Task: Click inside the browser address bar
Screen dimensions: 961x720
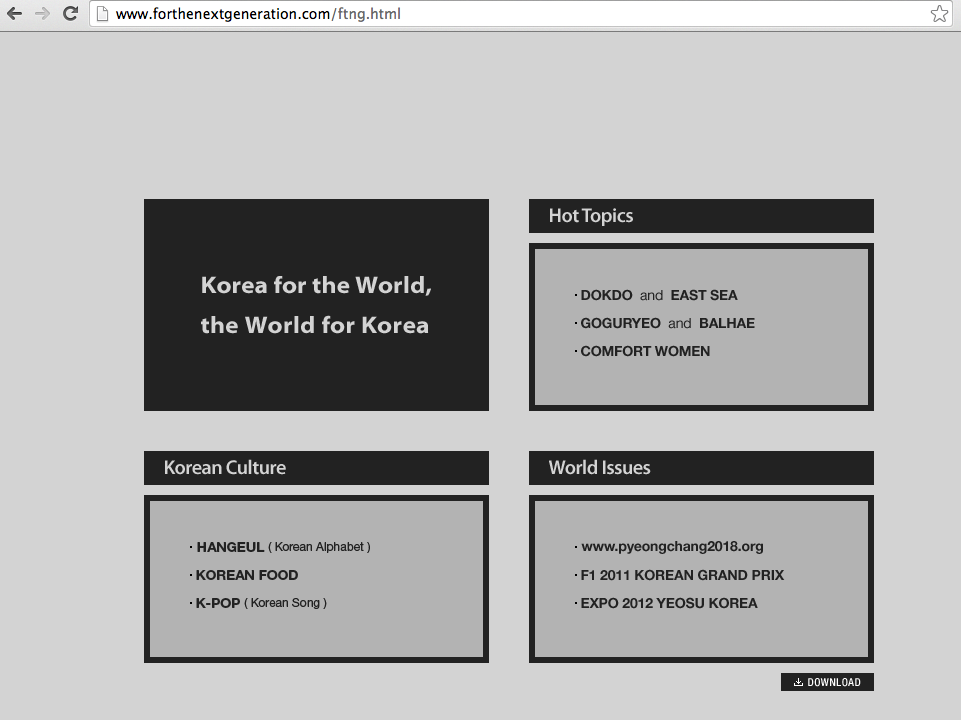Action: tap(400, 14)
